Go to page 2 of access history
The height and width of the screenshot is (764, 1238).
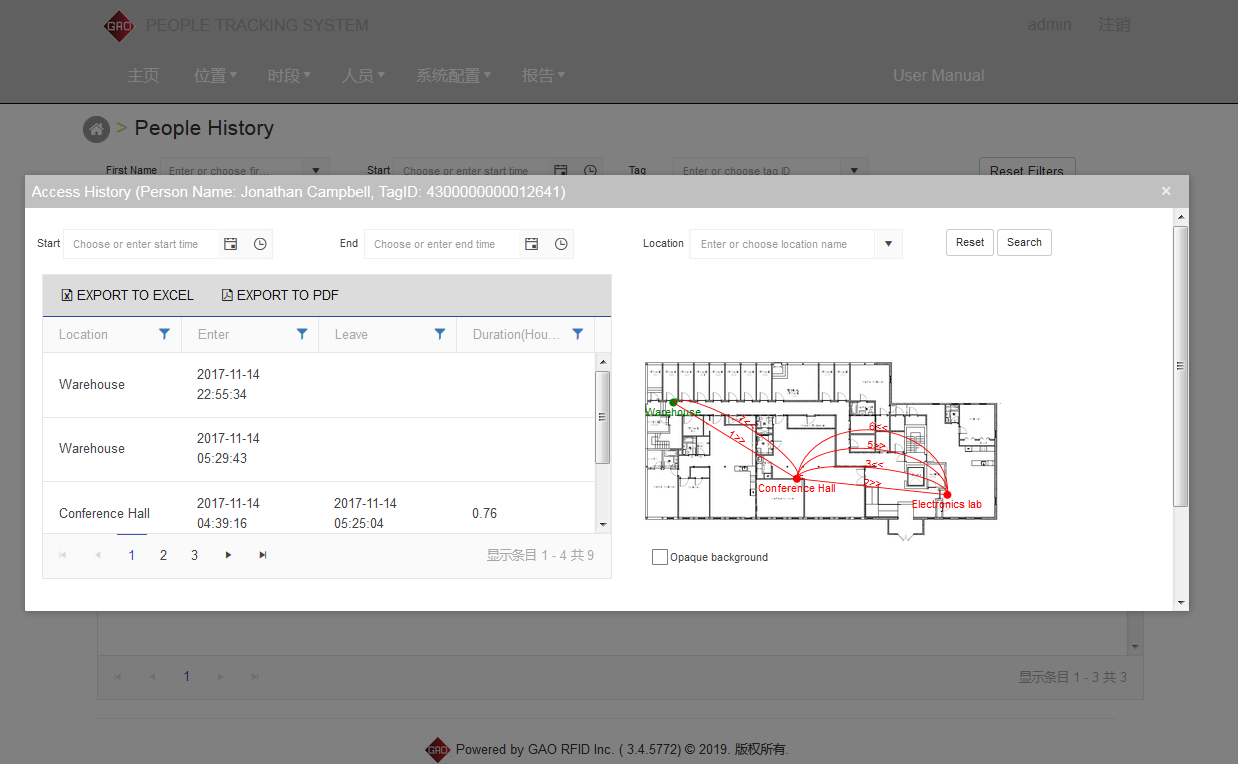pos(163,555)
